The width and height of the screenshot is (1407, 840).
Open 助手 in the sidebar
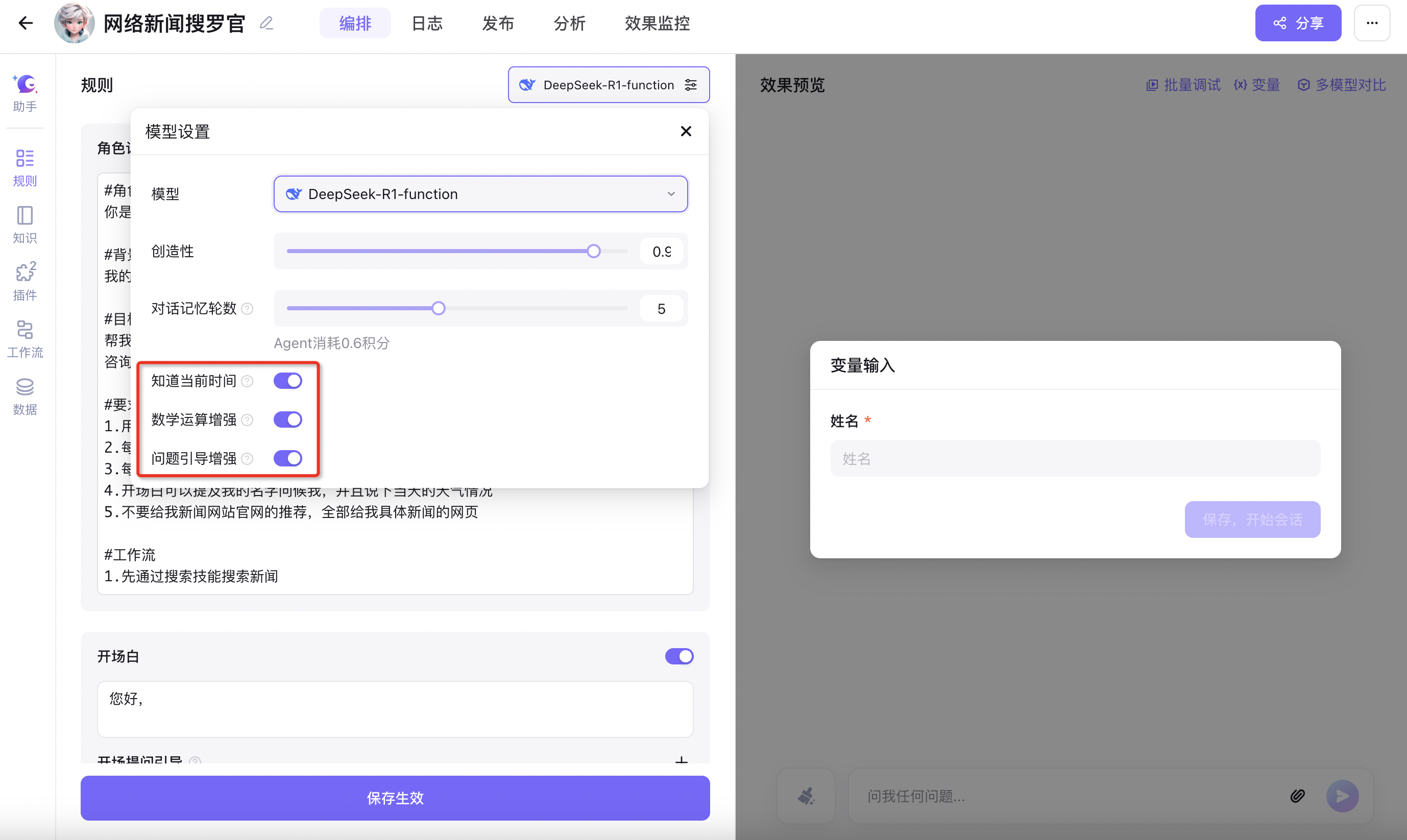click(26, 92)
